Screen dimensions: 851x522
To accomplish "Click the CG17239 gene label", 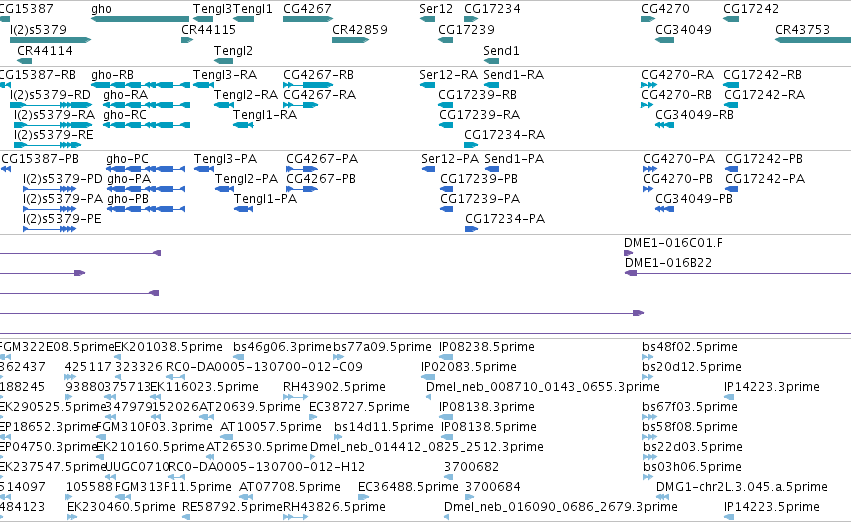I will tap(466, 29).
